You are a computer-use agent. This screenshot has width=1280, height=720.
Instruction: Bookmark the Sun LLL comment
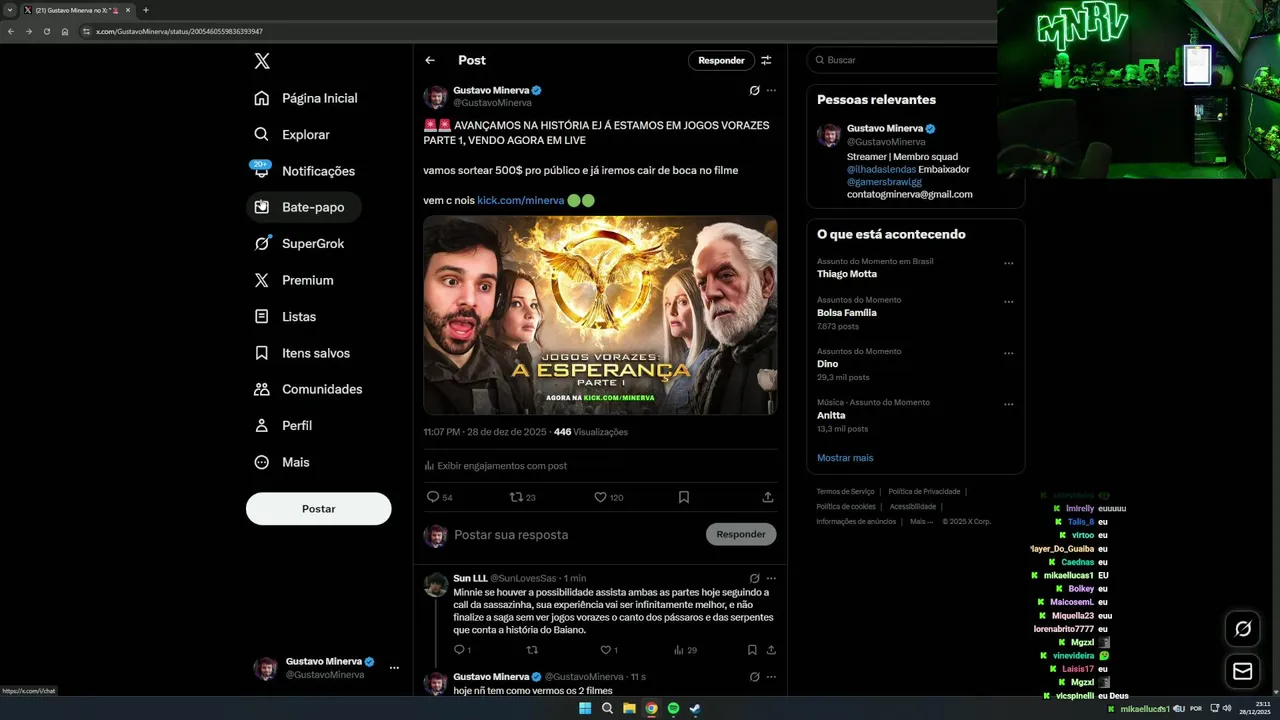click(x=752, y=650)
